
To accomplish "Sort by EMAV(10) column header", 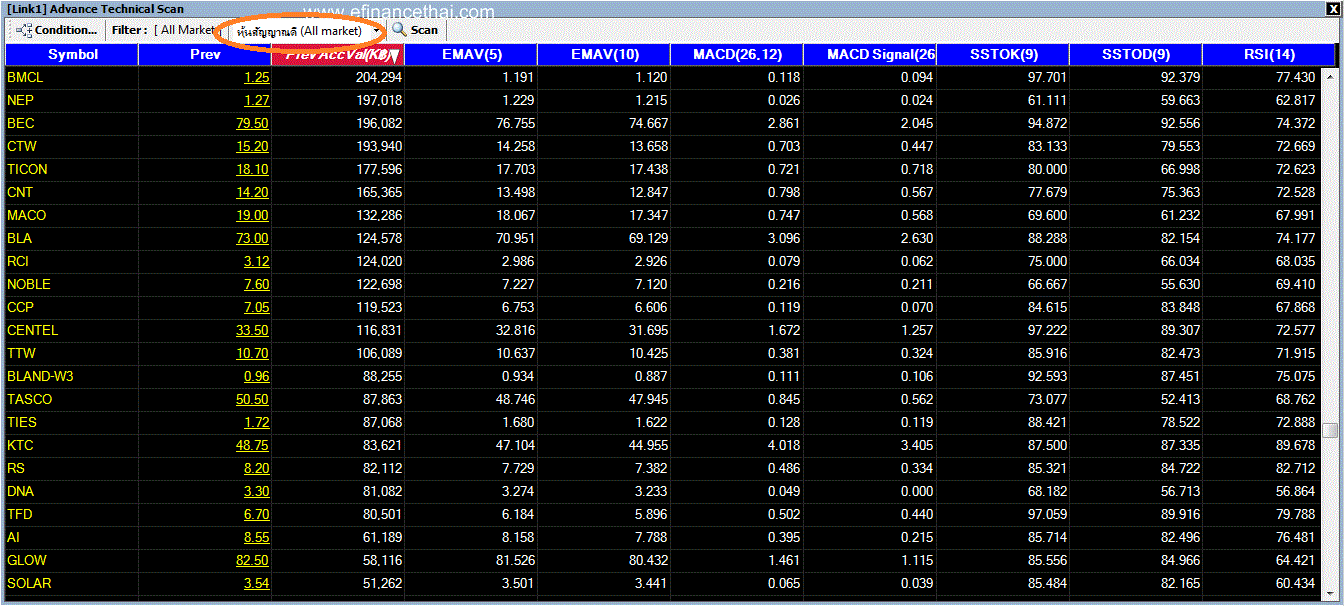I will (x=604, y=54).
